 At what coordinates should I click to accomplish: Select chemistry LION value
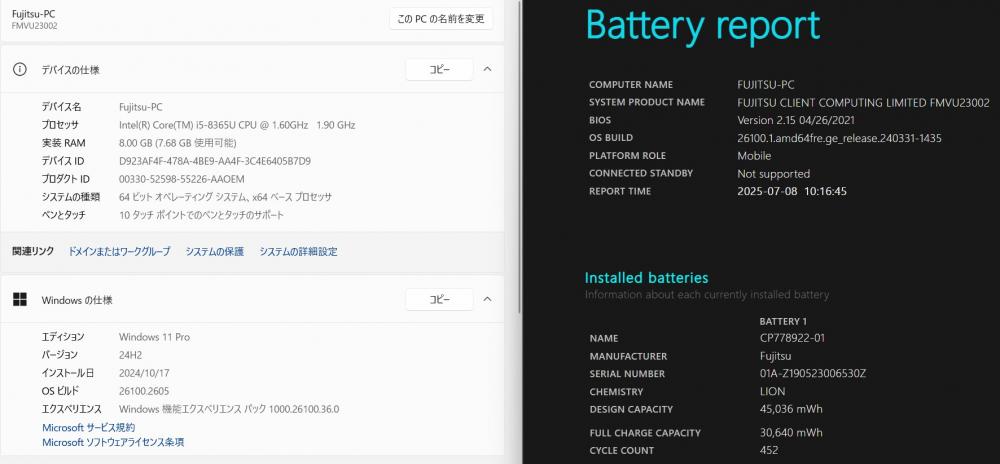[x=772, y=391]
